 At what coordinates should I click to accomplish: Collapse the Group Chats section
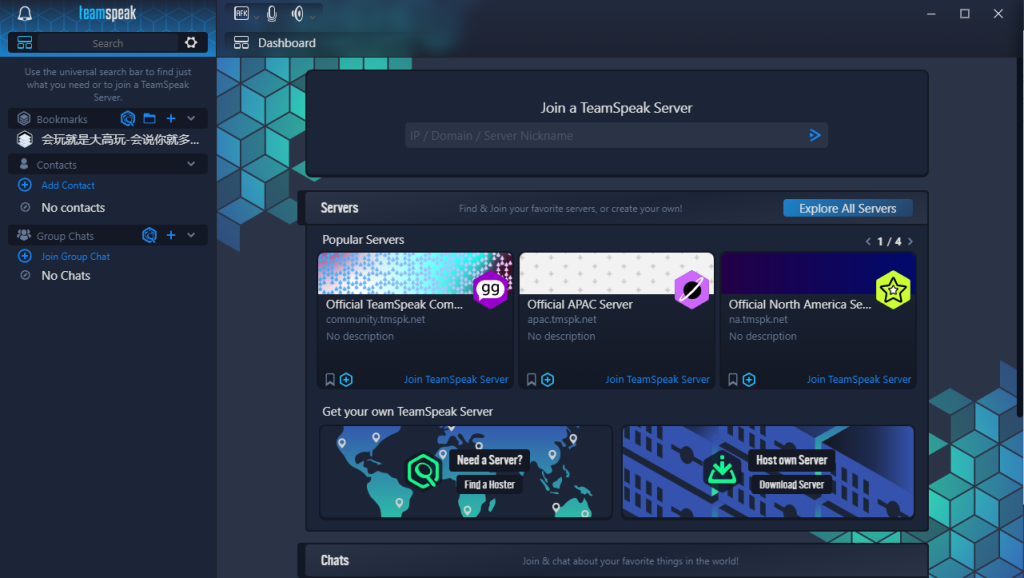(191, 236)
